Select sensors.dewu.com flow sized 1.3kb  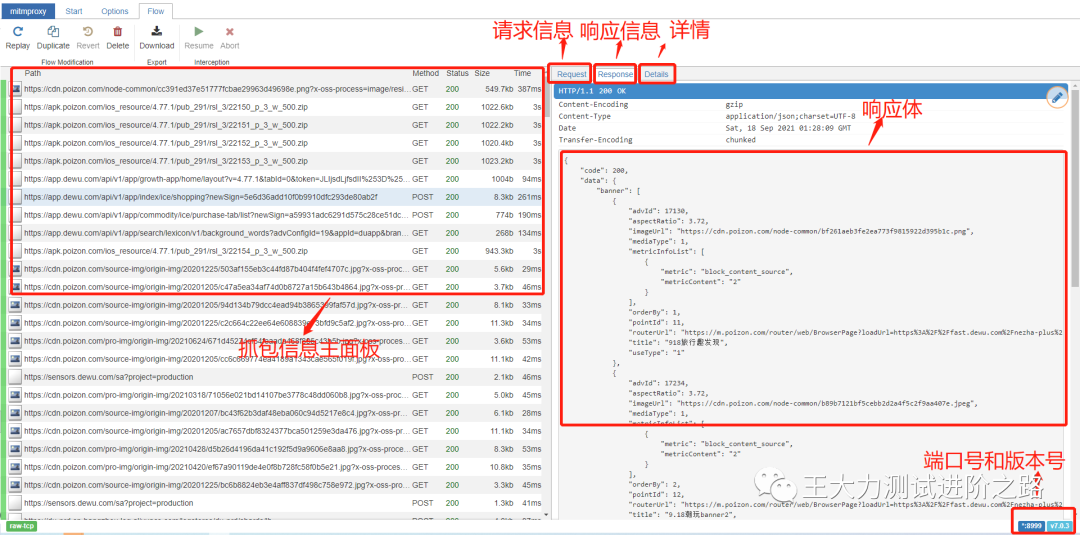[x=276, y=503]
